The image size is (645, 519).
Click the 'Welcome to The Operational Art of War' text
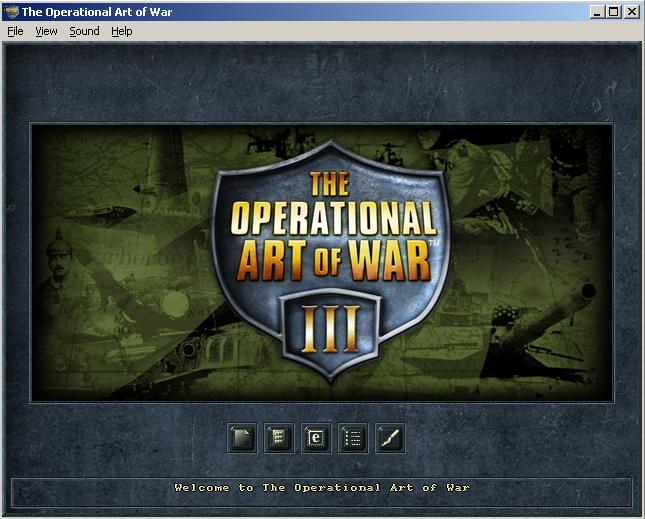pyautogui.click(x=322, y=488)
